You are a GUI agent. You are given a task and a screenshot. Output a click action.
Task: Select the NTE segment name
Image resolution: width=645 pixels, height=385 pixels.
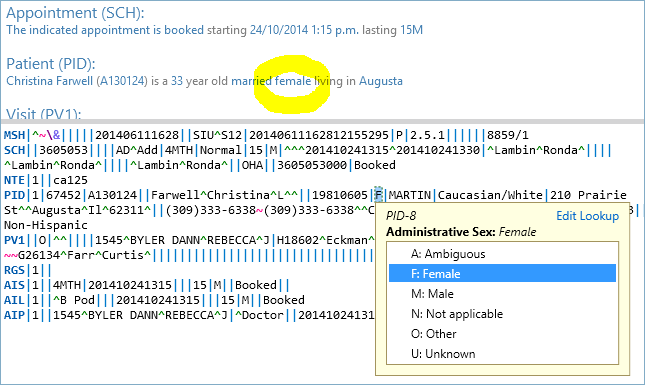(14, 180)
